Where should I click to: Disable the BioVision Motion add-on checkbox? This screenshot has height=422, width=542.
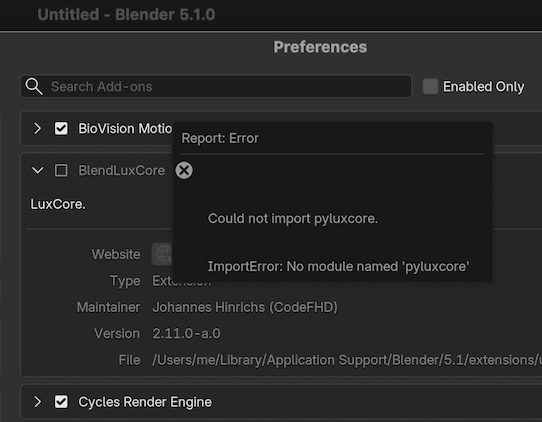61,129
